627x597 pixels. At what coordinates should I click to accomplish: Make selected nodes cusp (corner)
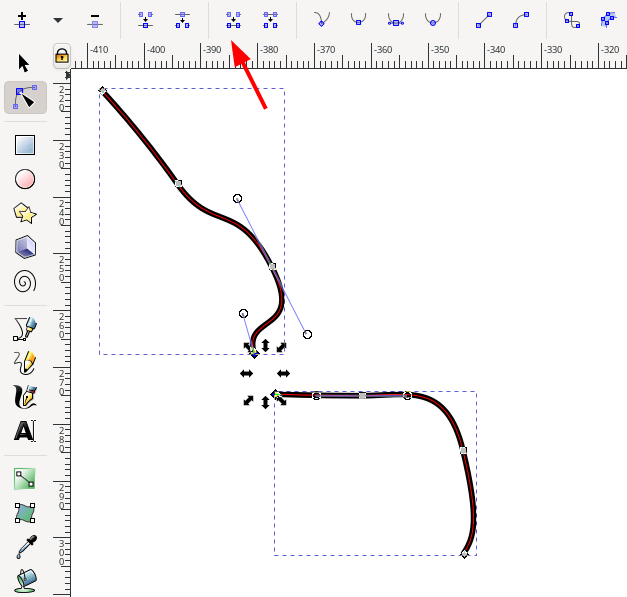(321, 19)
